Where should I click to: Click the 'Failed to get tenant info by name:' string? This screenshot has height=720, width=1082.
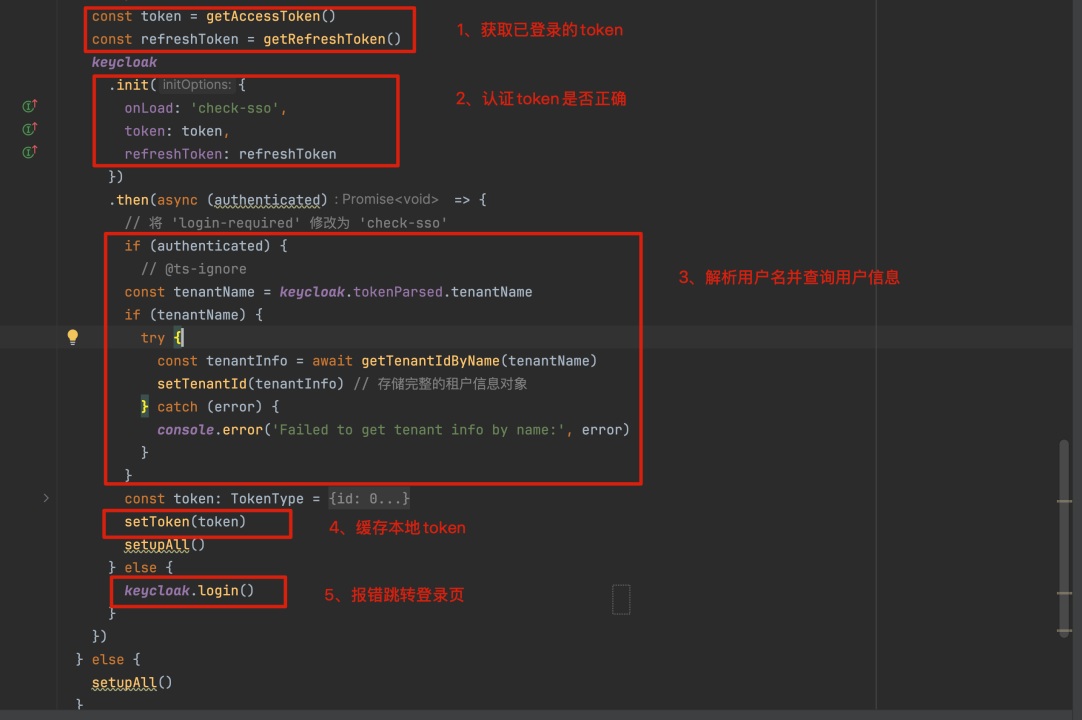[418, 430]
